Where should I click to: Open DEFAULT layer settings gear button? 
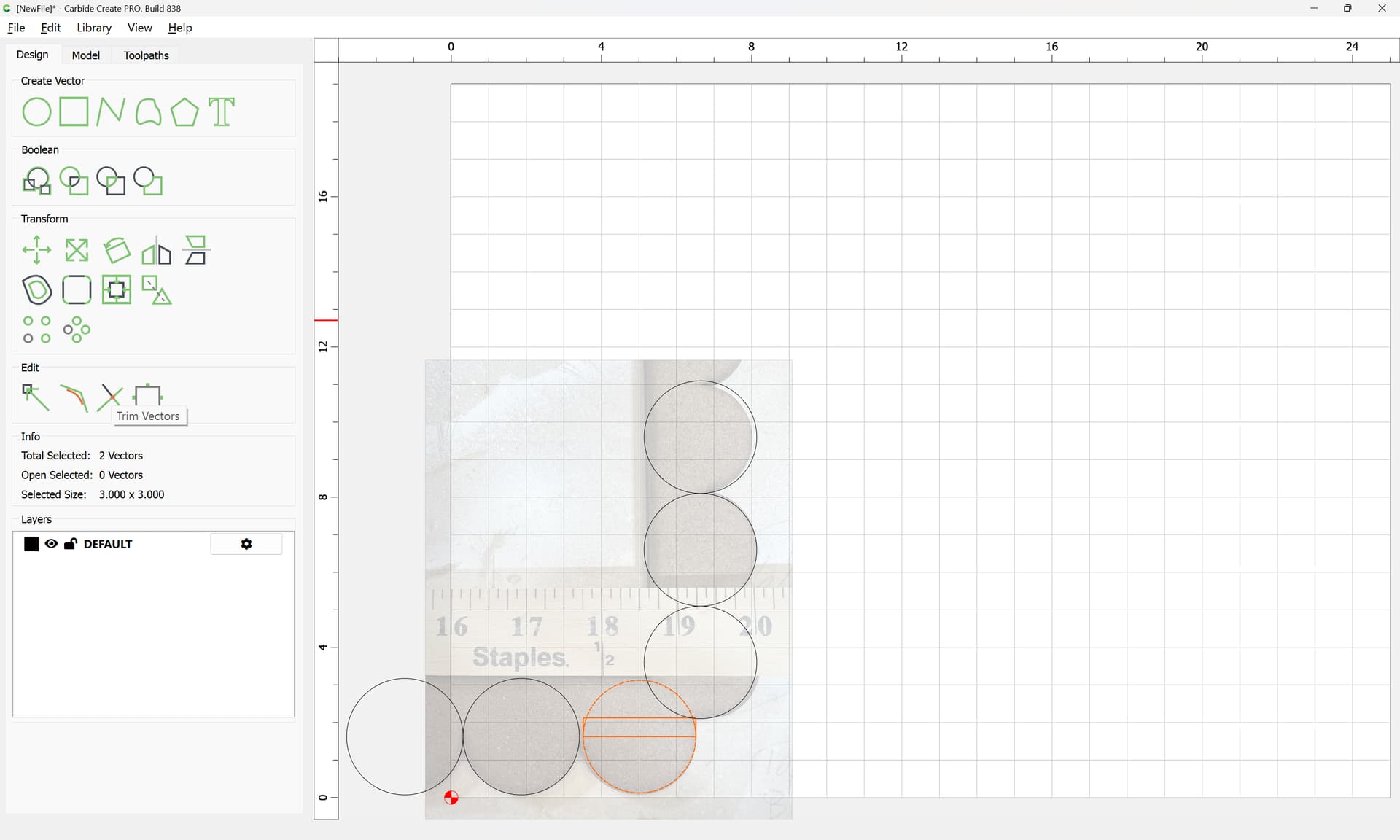[246, 544]
